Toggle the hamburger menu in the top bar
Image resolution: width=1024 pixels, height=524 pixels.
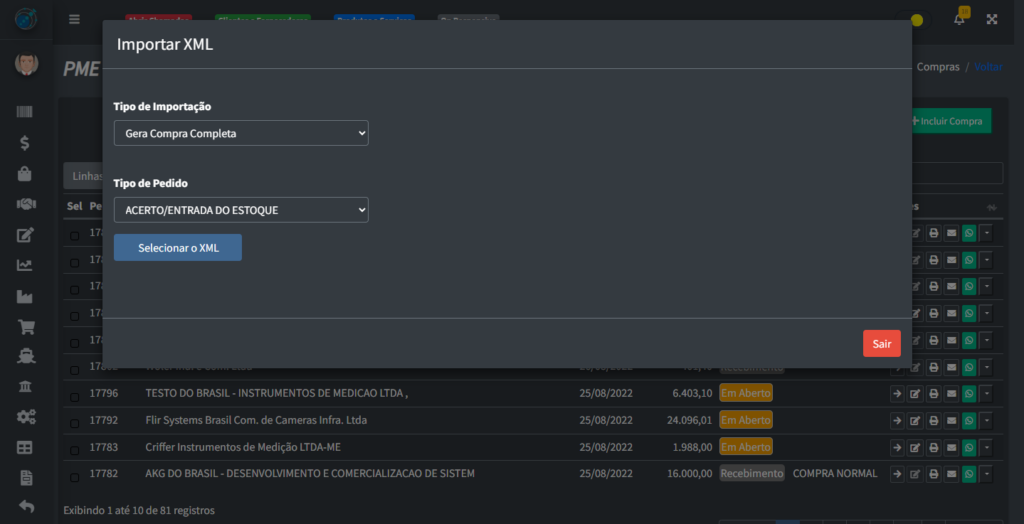[74, 19]
